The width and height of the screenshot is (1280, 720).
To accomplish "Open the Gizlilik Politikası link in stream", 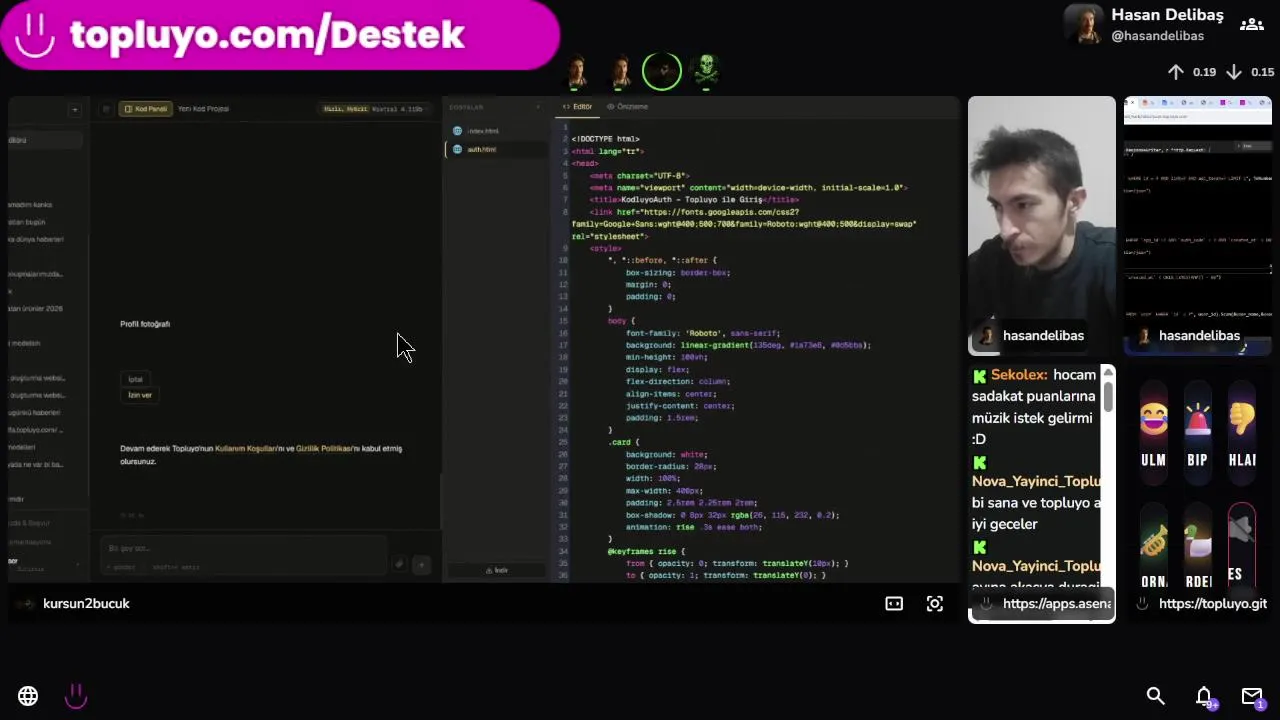I will click(326, 449).
